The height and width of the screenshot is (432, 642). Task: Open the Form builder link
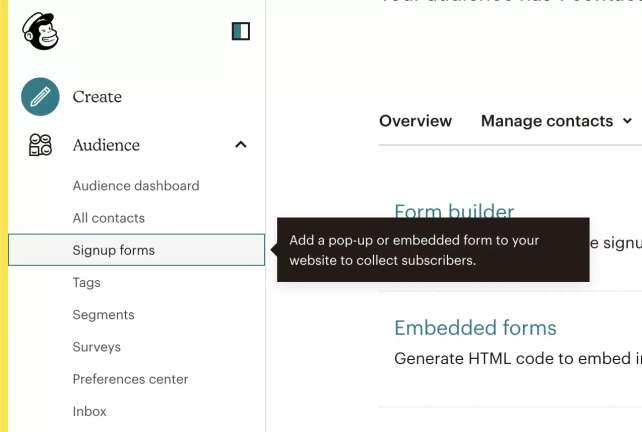[454, 211]
